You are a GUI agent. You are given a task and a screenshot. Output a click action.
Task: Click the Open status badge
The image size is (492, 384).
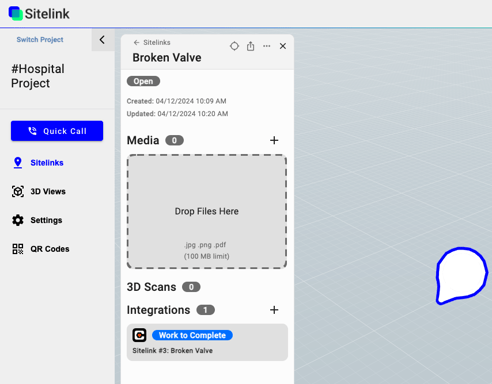(143, 81)
